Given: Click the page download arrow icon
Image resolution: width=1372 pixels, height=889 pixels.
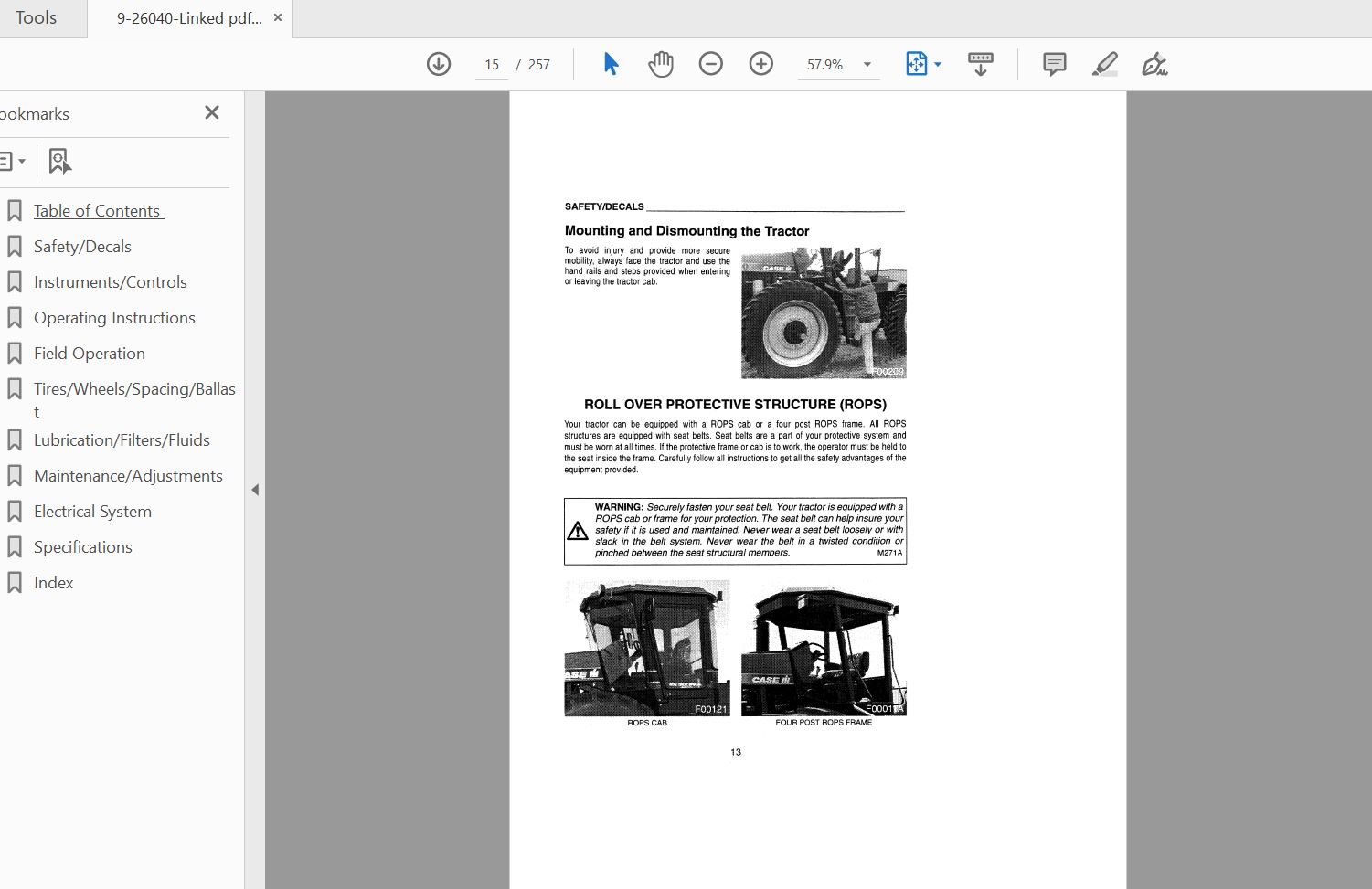Looking at the screenshot, I should point(438,64).
